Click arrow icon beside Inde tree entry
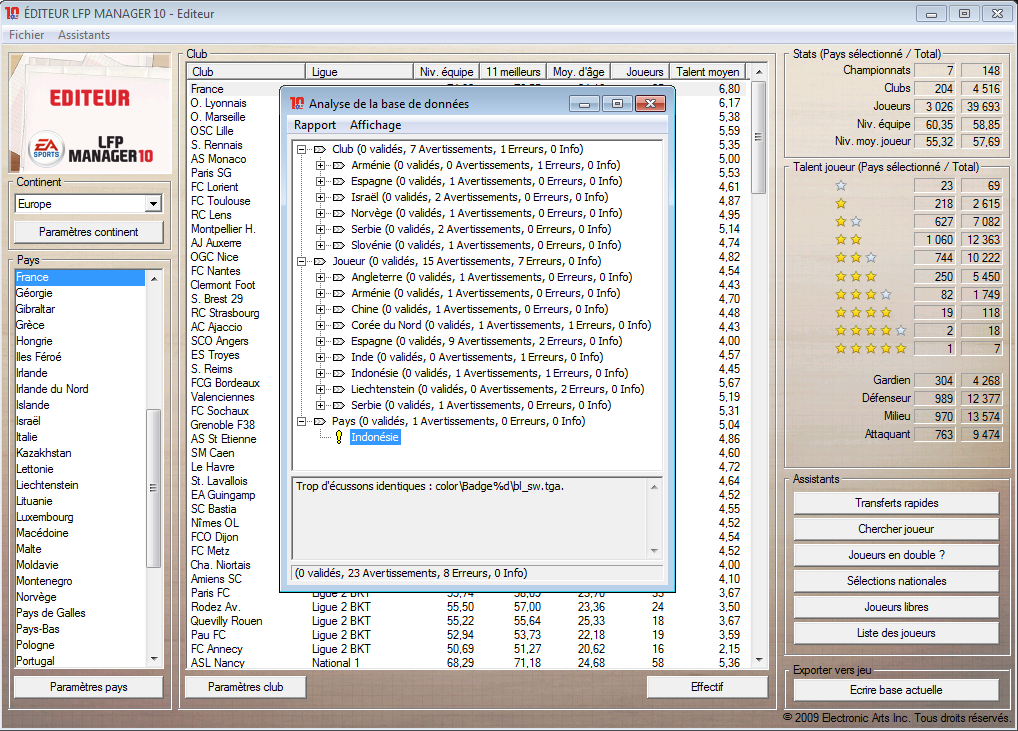Screen dimensions: 1018x731 point(338,358)
